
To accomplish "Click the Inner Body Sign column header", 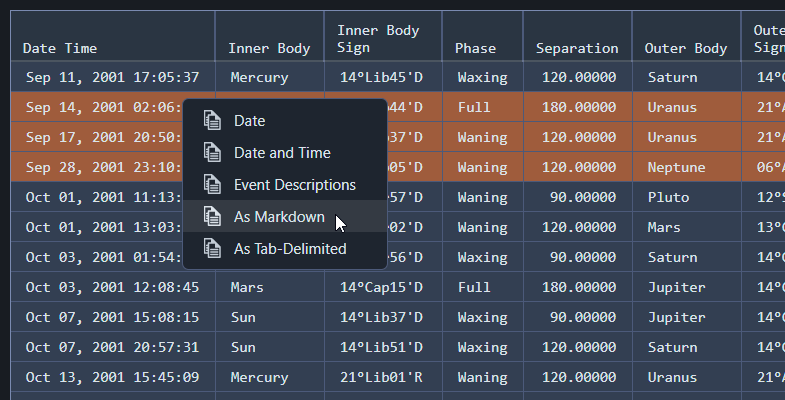I will click(x=383, y=36).
